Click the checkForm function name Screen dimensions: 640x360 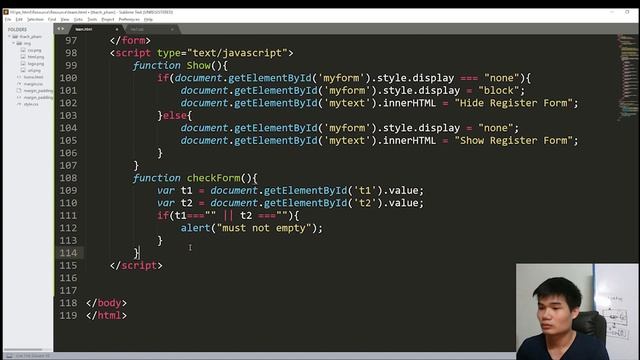pos(213,178)
